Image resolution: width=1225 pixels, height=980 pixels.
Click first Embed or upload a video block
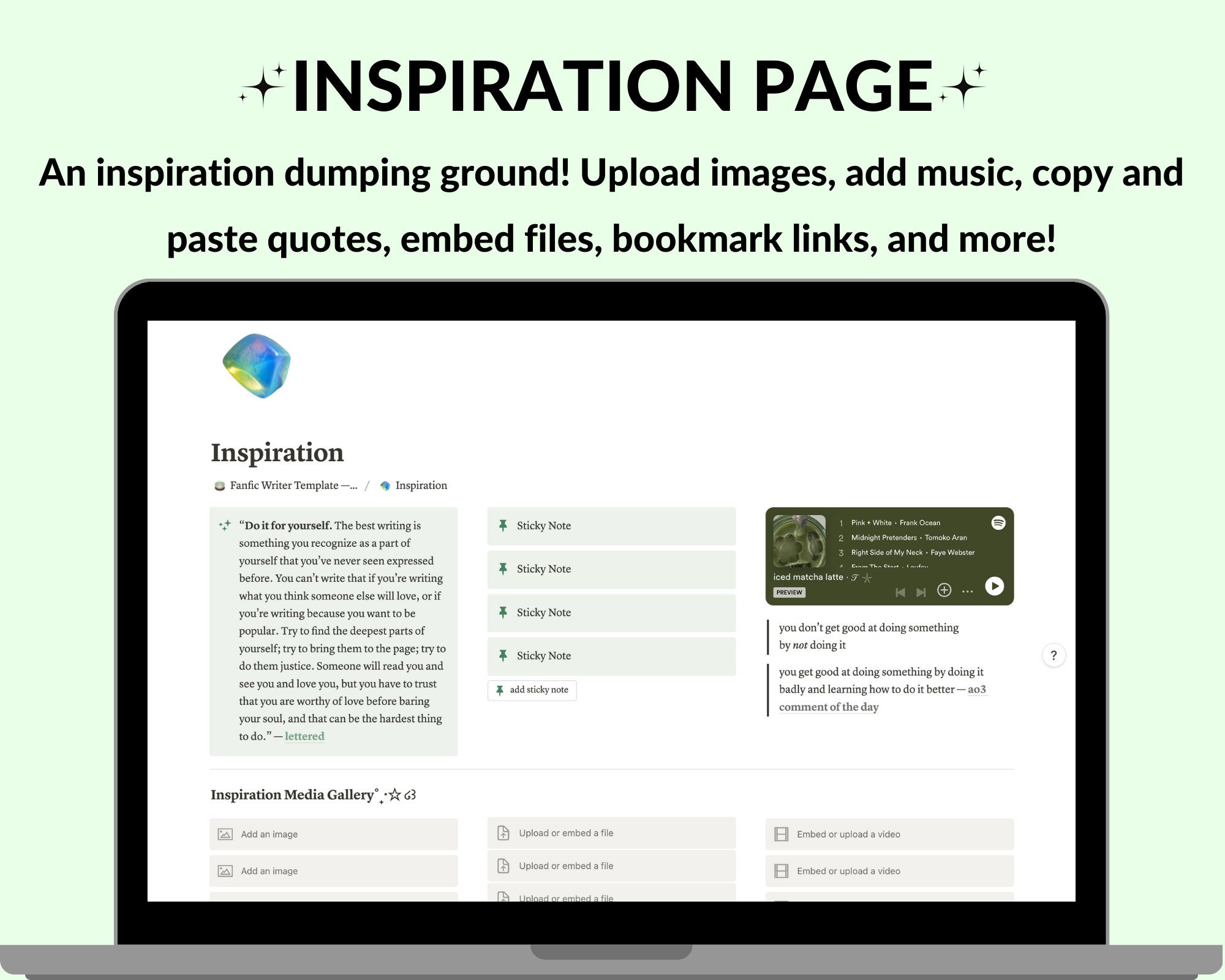point(889,834)
